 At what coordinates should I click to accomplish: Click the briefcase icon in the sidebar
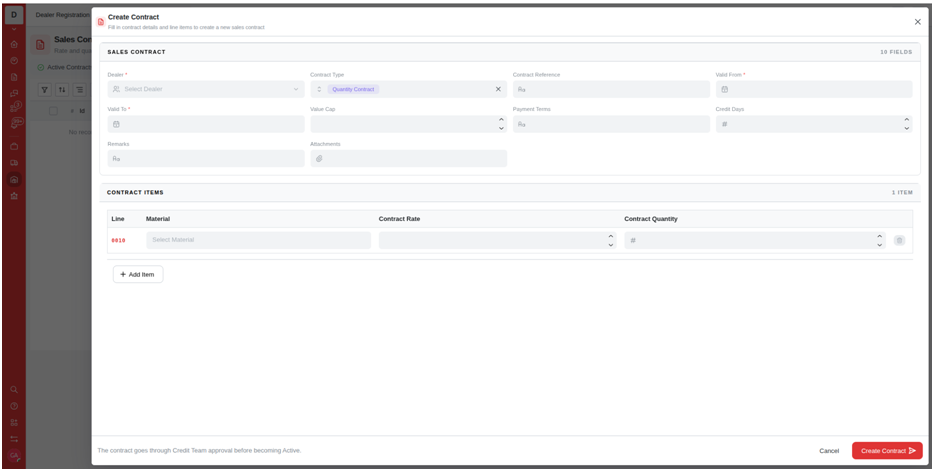[14, 146]
